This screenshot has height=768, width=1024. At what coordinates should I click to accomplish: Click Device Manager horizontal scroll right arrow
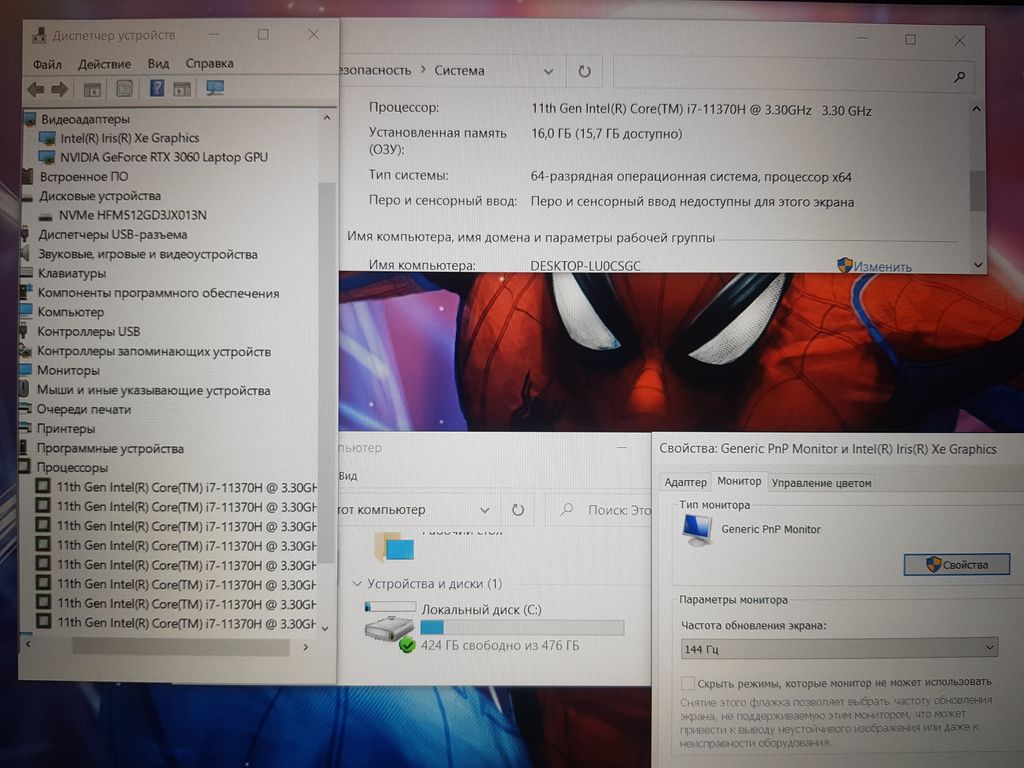306,647
